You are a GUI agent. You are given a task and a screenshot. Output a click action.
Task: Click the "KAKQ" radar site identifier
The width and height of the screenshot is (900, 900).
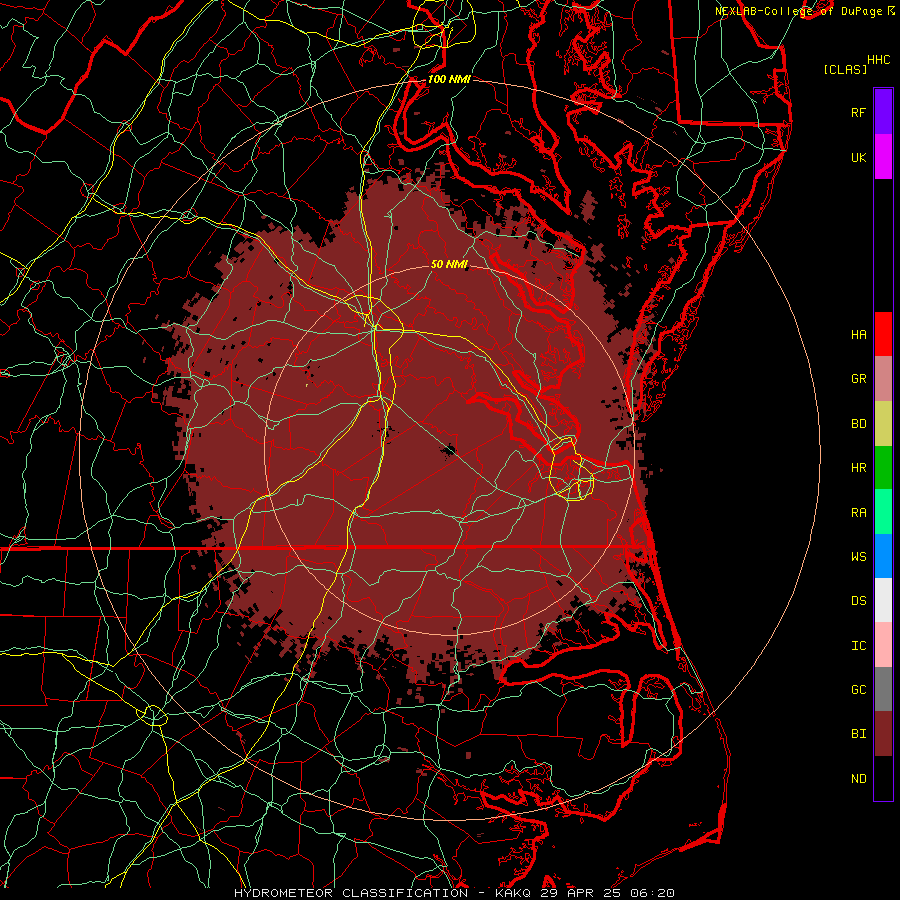point(513,893)
